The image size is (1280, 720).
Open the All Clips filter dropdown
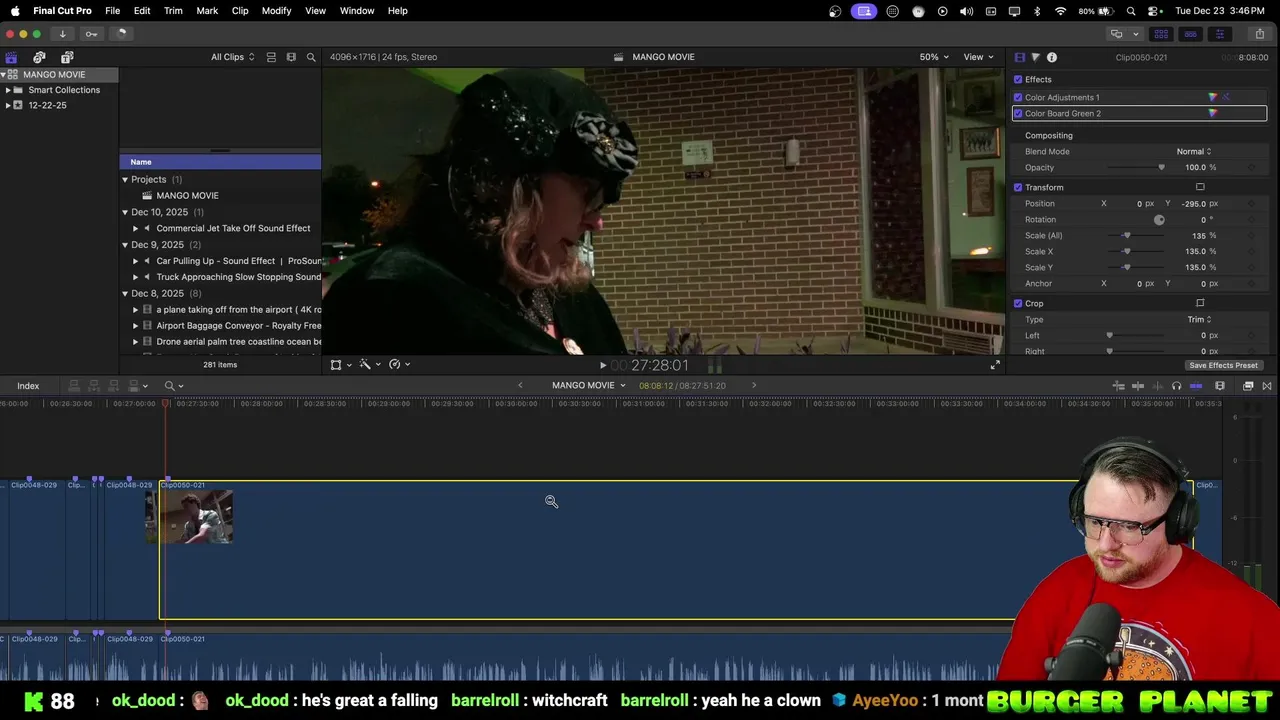(x=232, y=57)
